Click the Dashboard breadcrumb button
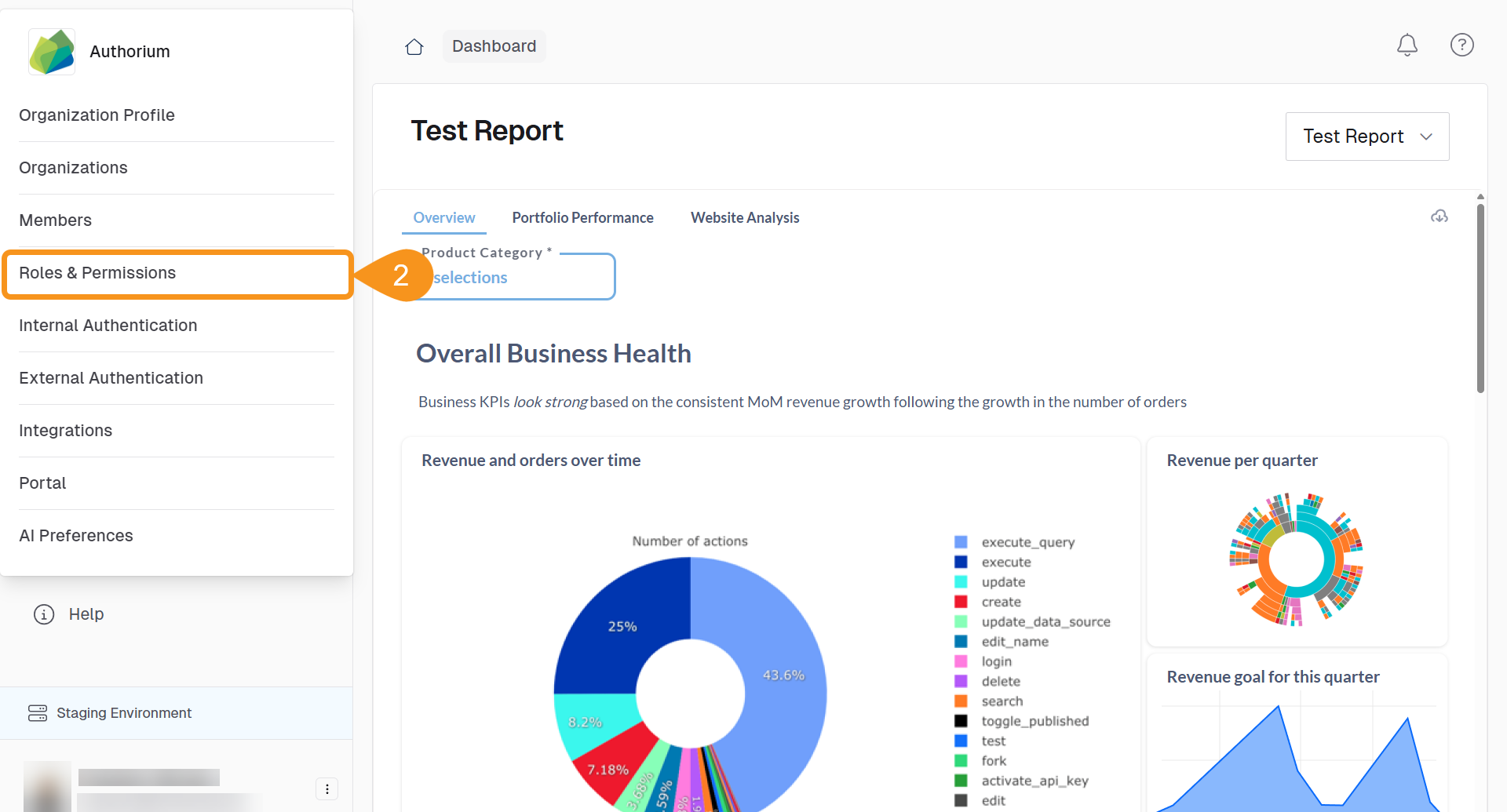Screen dimensions: 1507x812 [x=494, y=46]
